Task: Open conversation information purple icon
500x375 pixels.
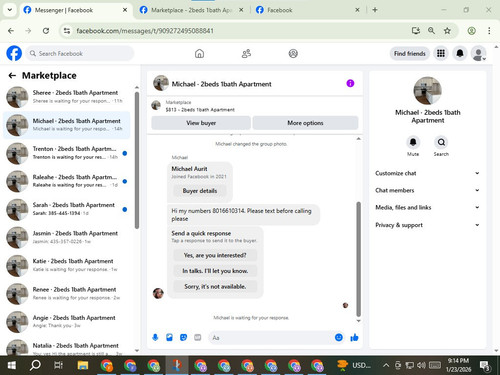Action: [350, 83]
